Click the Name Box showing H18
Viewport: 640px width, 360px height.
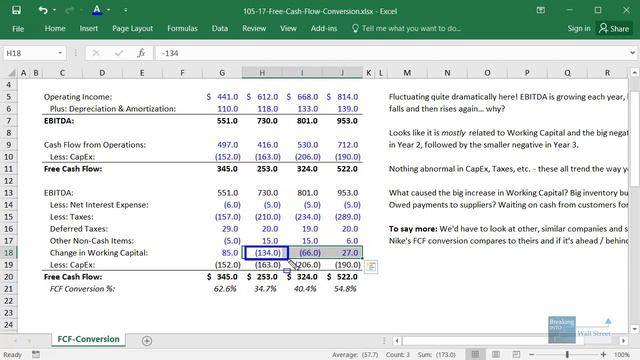coord(29,53)
